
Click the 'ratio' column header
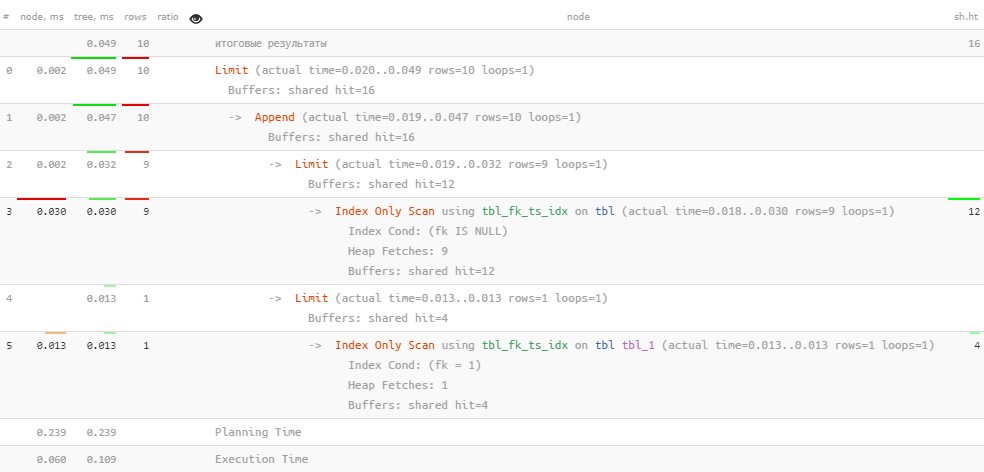click(x=168, y=17)
